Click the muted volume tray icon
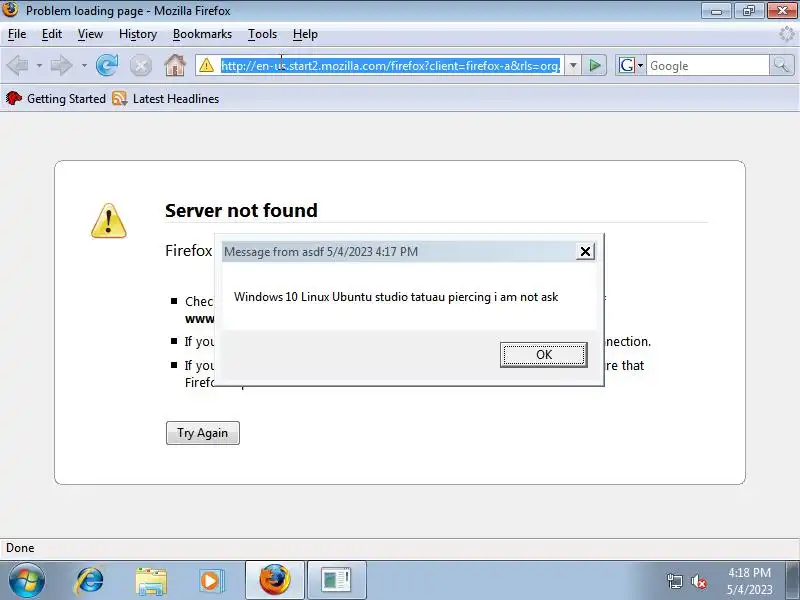 (x=698, y=581)
